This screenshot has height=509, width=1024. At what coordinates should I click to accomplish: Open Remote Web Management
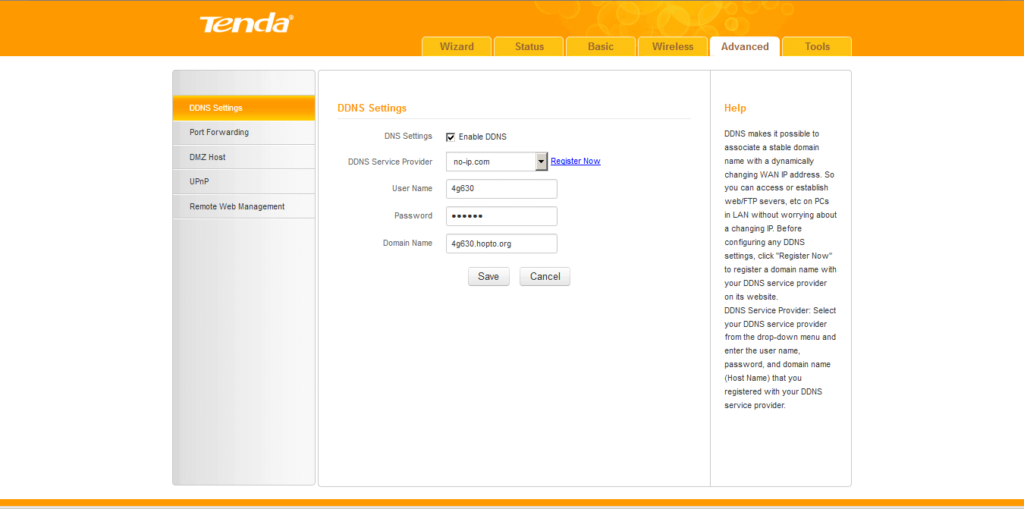point(244,207)
